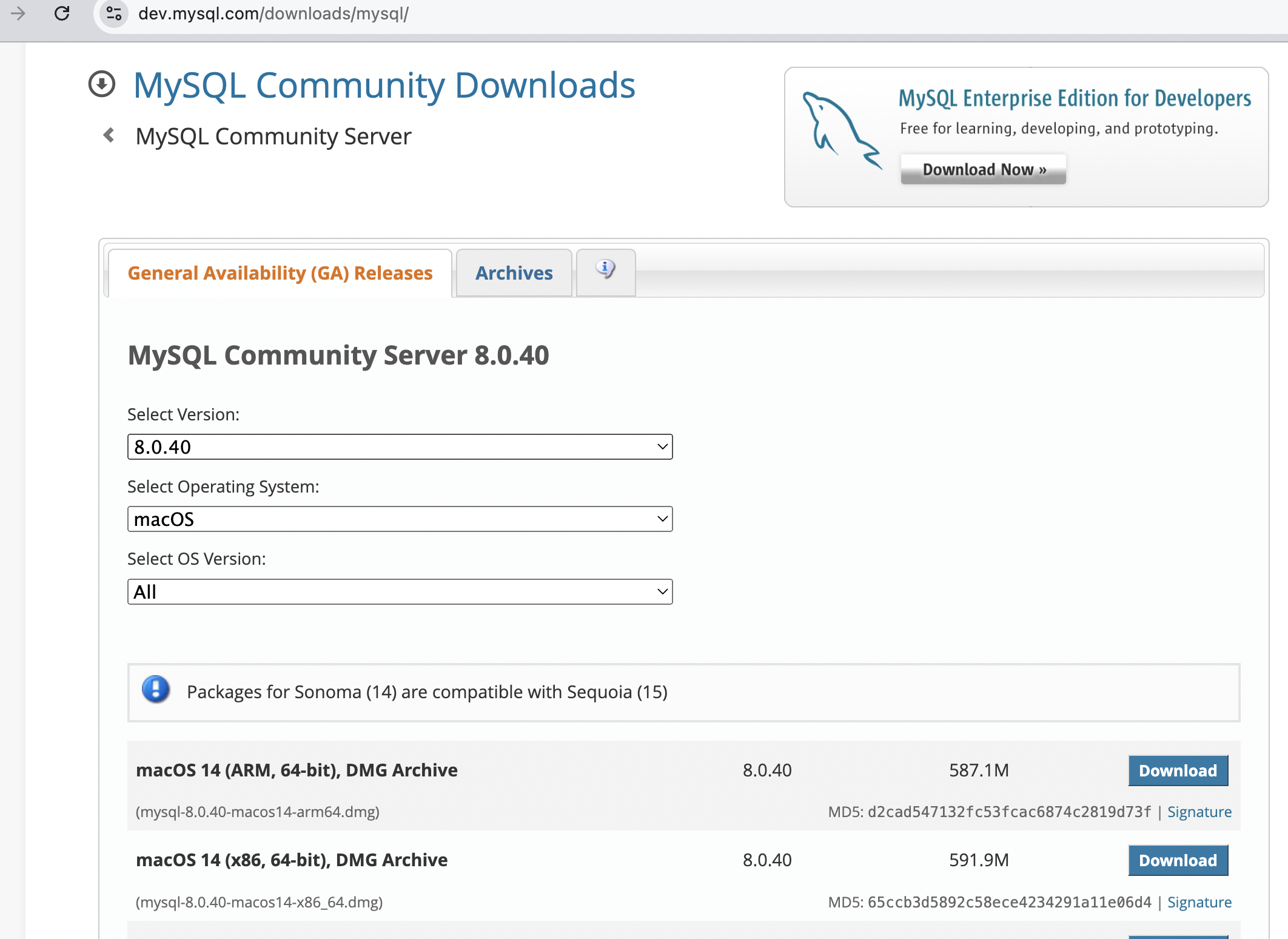Expand the Select Version dropdown showing 8.0.40
1288x939 pixels.
(400, 447)
